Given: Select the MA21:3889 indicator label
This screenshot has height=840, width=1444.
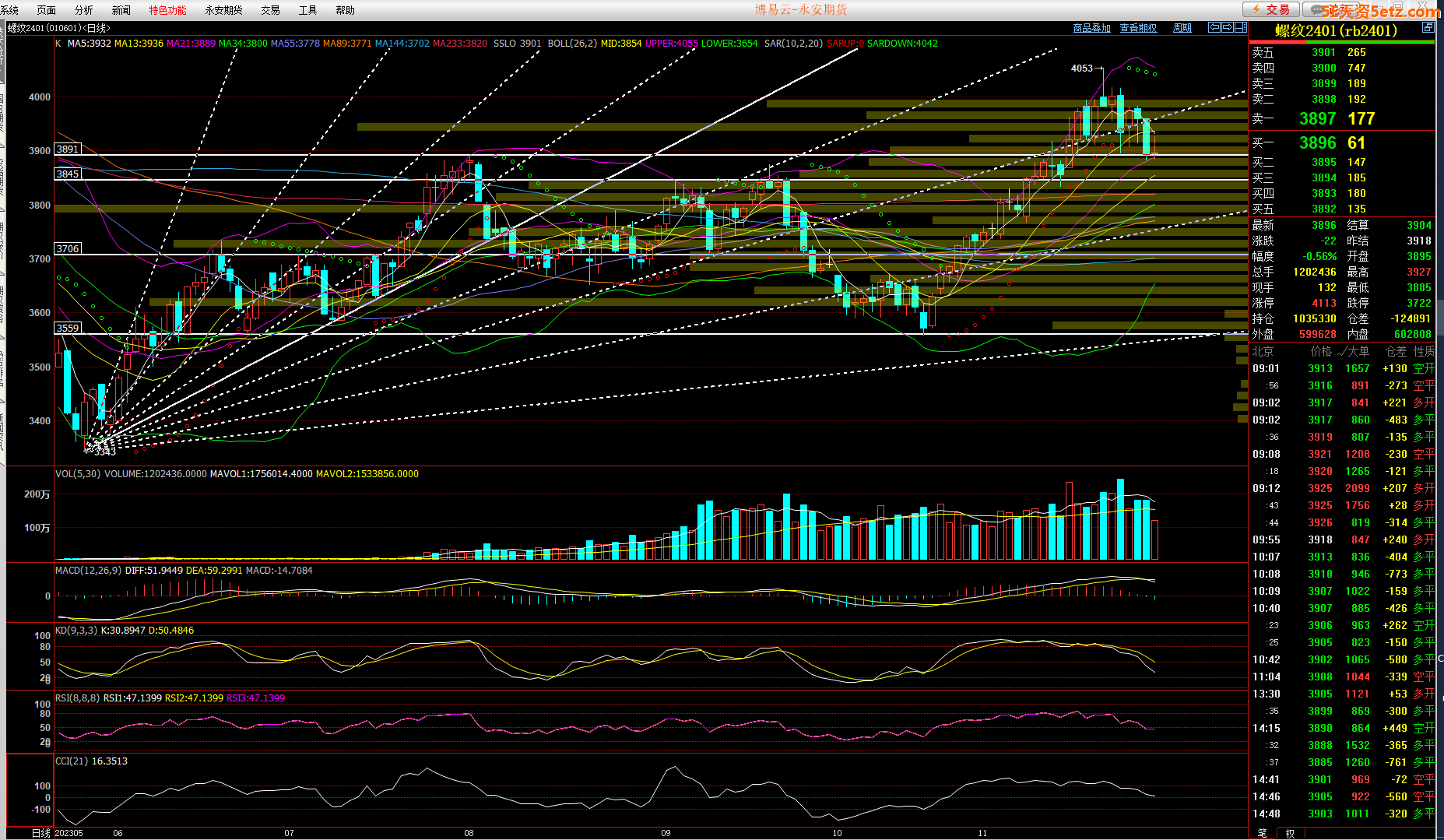Looking at the screenshot, I should 191,44.
